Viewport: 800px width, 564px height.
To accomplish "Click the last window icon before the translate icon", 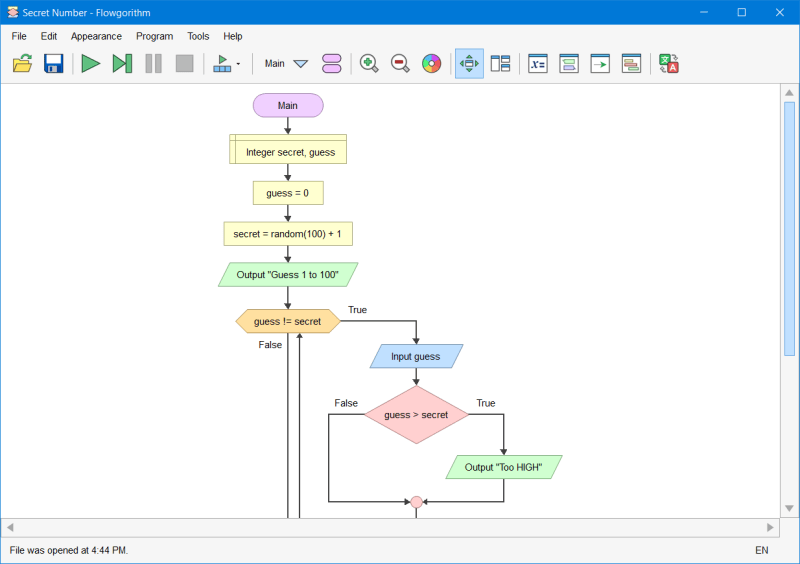I will pyautogui.click(x=632, y=64).
